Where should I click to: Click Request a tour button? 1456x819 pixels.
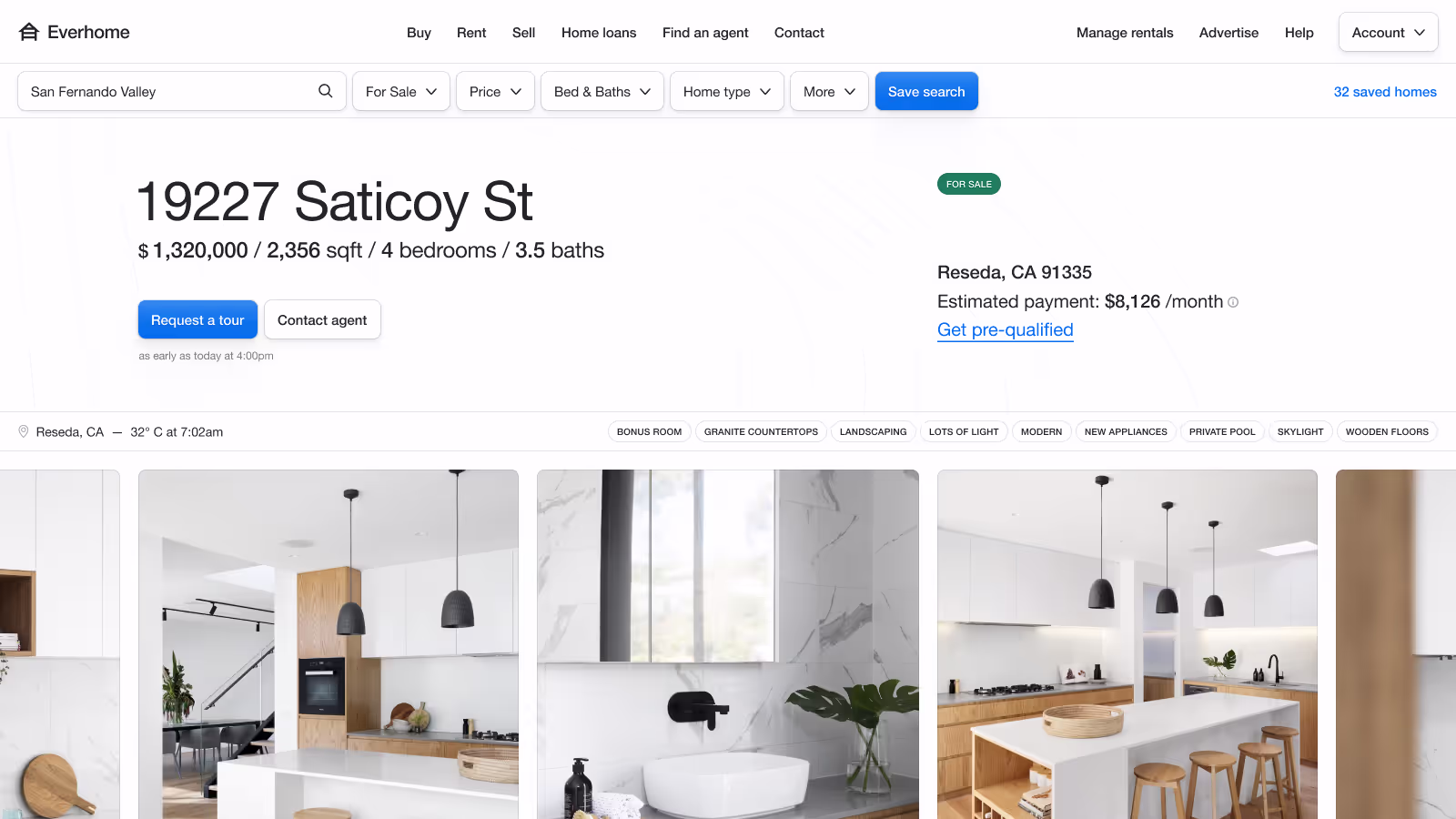[197, 319]
